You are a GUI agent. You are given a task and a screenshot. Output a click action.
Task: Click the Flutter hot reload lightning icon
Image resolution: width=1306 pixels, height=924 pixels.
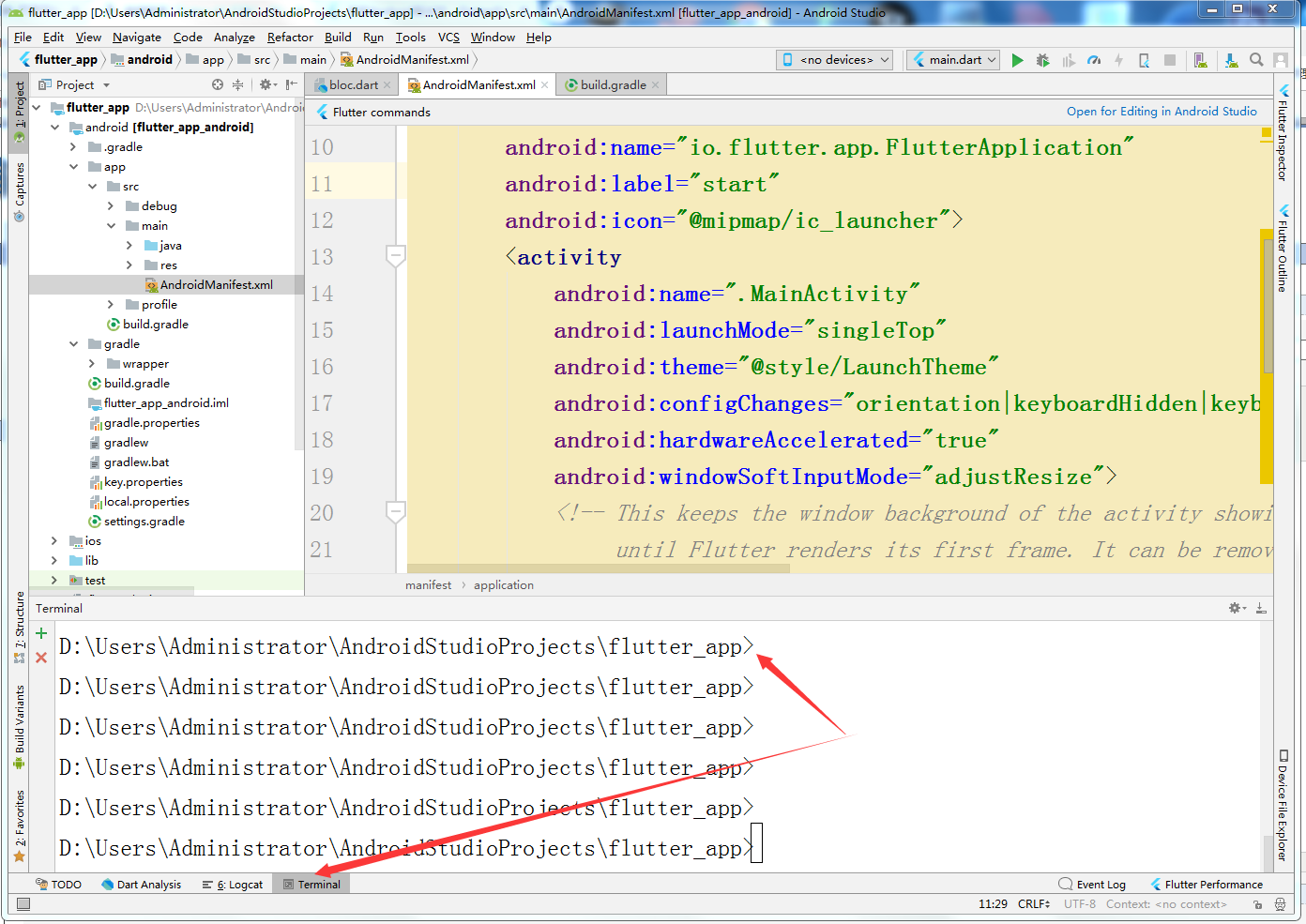tap(1118, 60)
